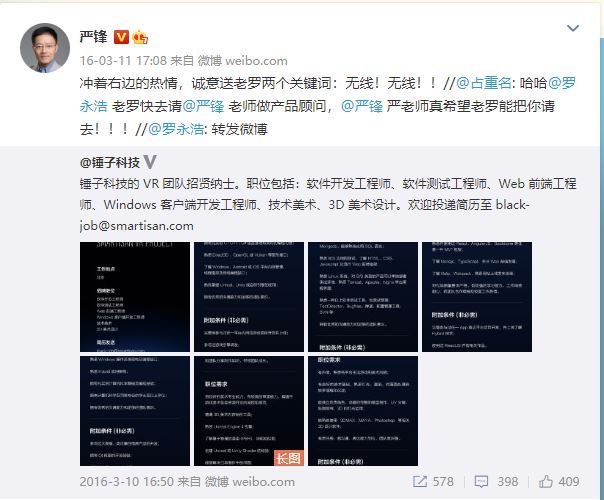Like the post with thumbs-up icon
Viewport: 604px width, 500px height.
pos(545,482)
